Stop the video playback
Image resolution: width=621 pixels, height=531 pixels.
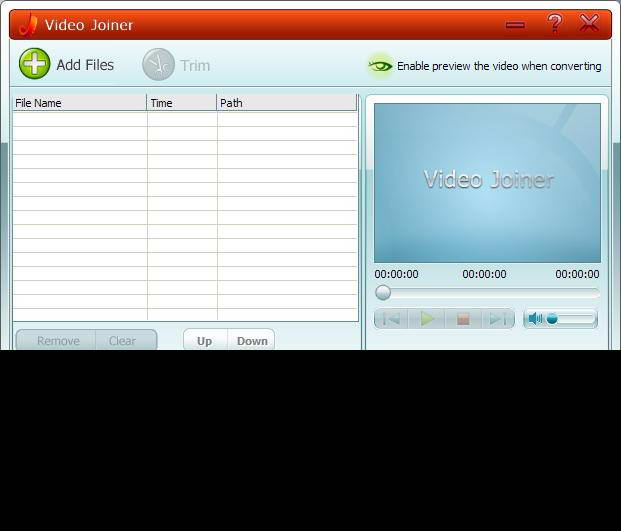(x=463, y=319)
